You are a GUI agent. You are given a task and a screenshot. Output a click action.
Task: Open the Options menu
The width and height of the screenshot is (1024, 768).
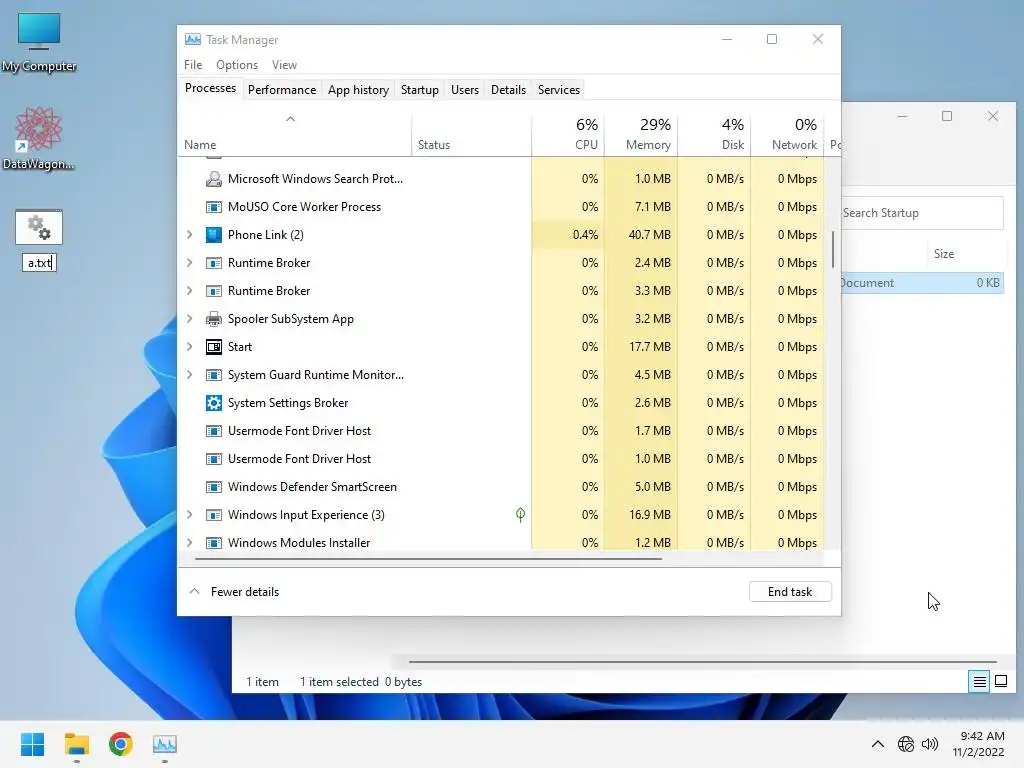point(237,65)
